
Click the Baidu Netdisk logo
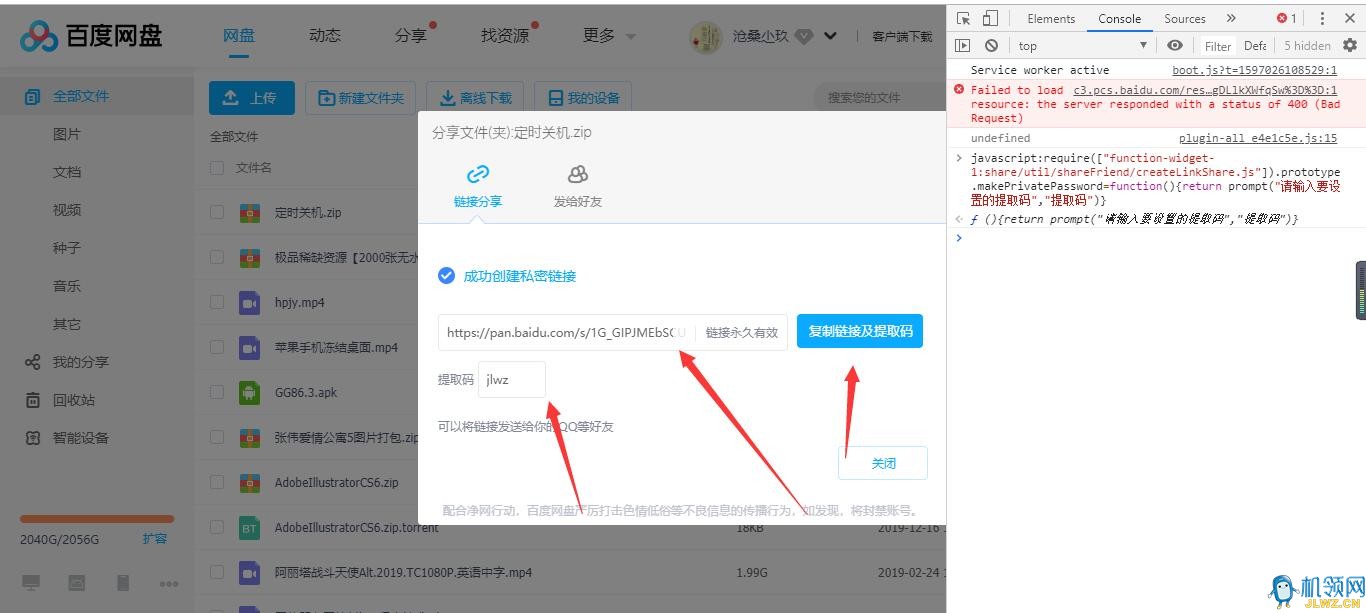90,37
